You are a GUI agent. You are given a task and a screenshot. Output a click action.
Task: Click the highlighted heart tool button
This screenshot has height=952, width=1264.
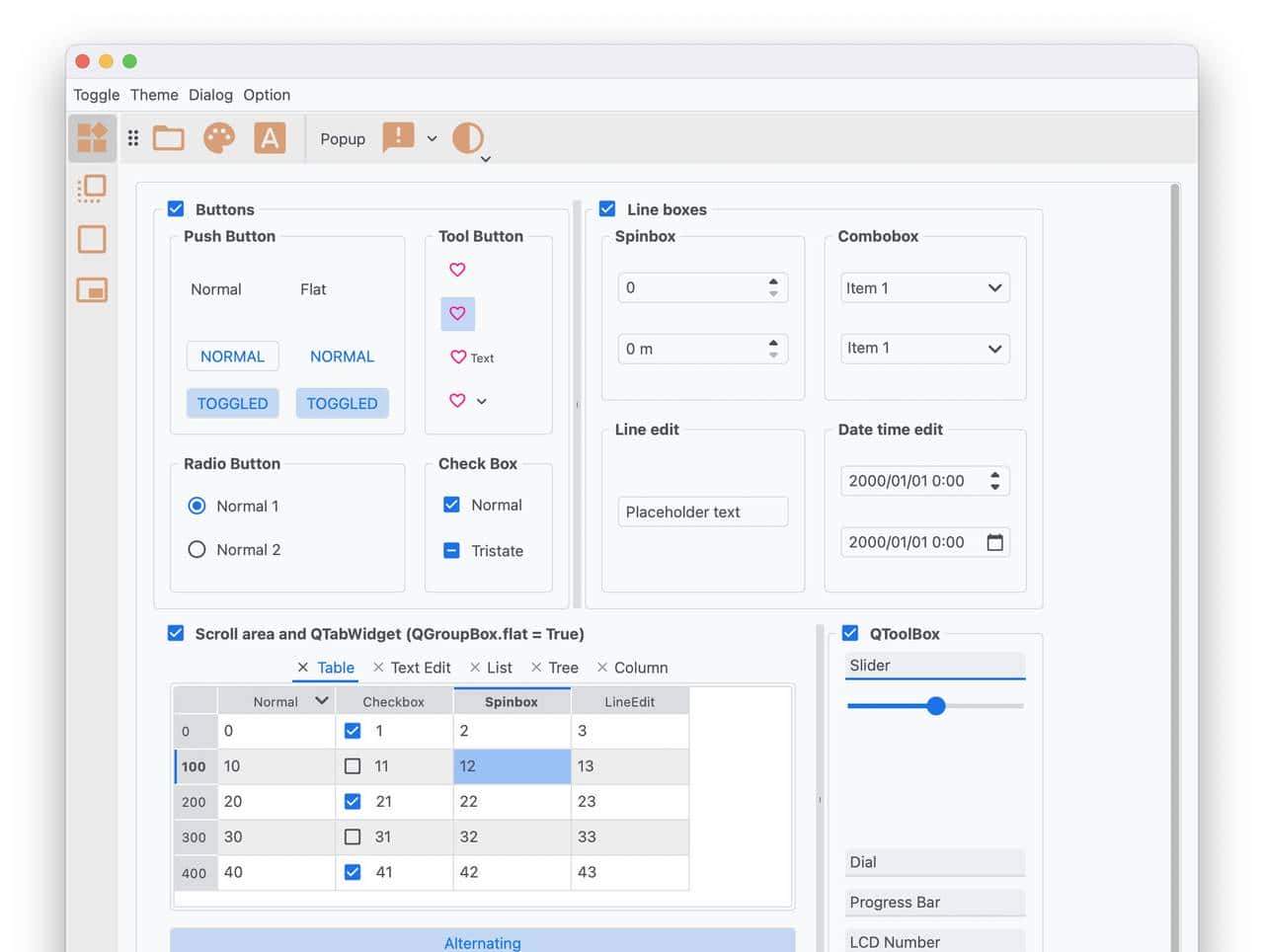click(457, 314)
